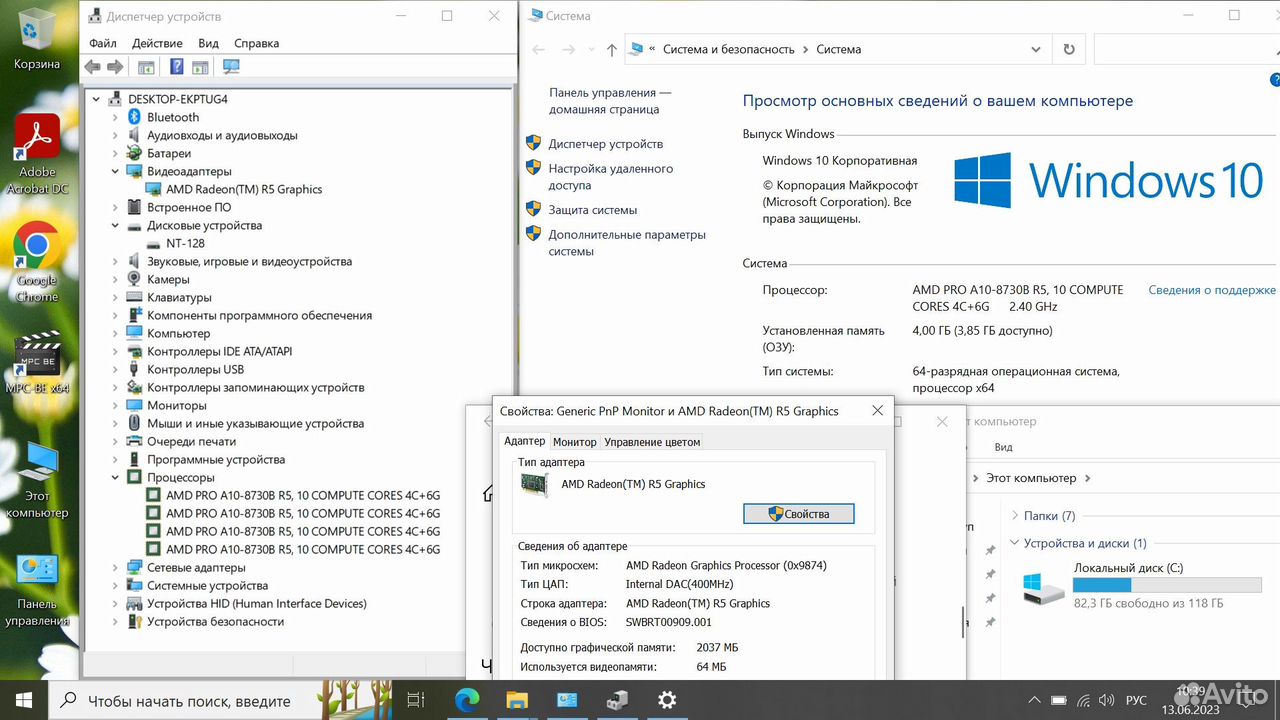Collapse the Дисковые устройства tree node
Screen dimensions: 1280x720
(115, 225)
